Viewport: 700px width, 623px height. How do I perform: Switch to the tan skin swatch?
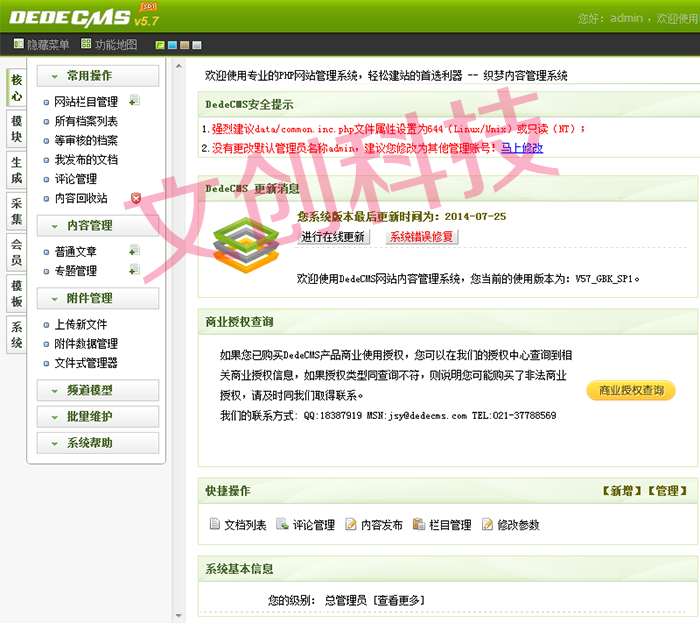click(x=184, y=45)
